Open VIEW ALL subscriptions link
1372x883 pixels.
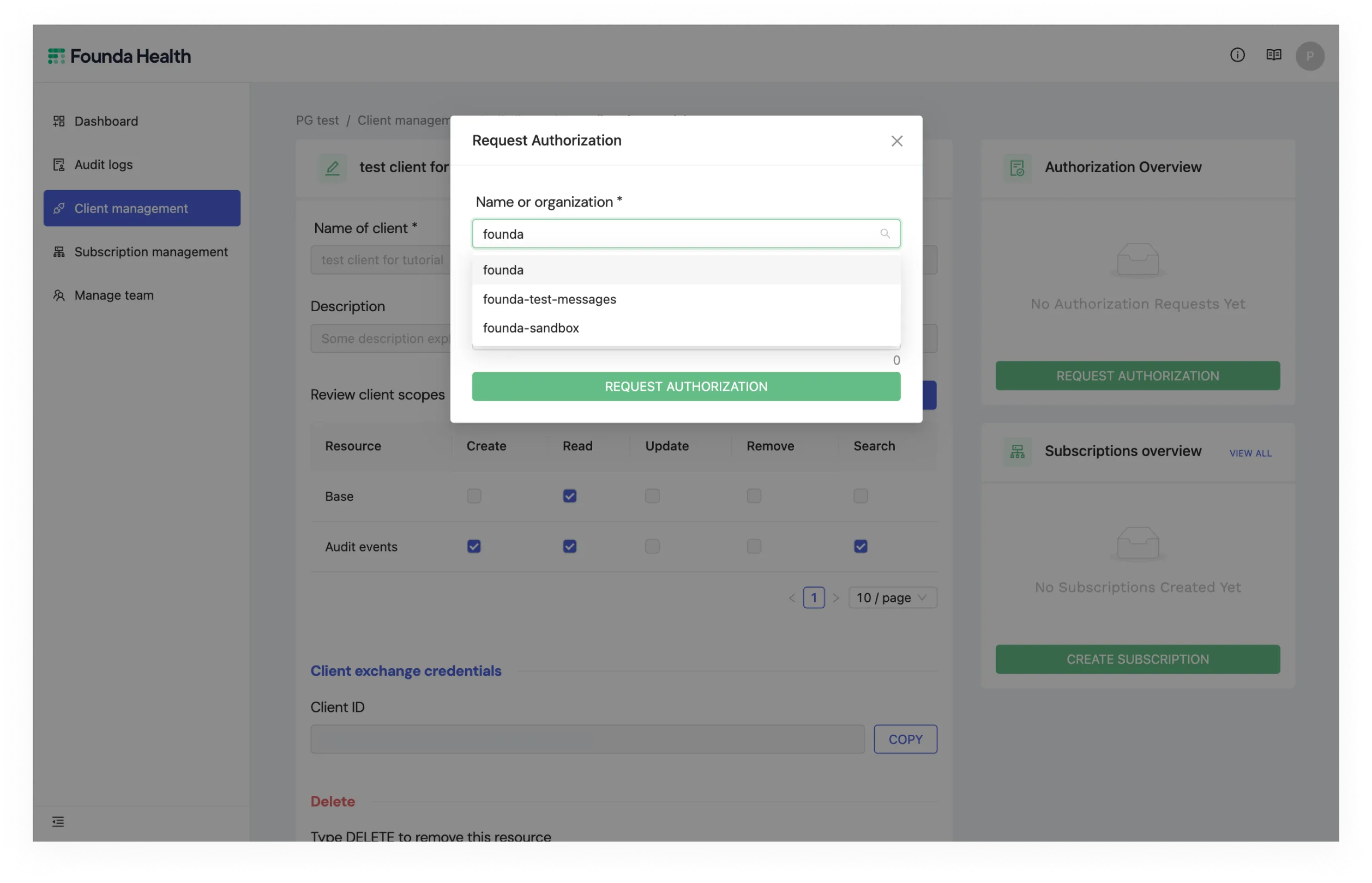coord(1250,453)
